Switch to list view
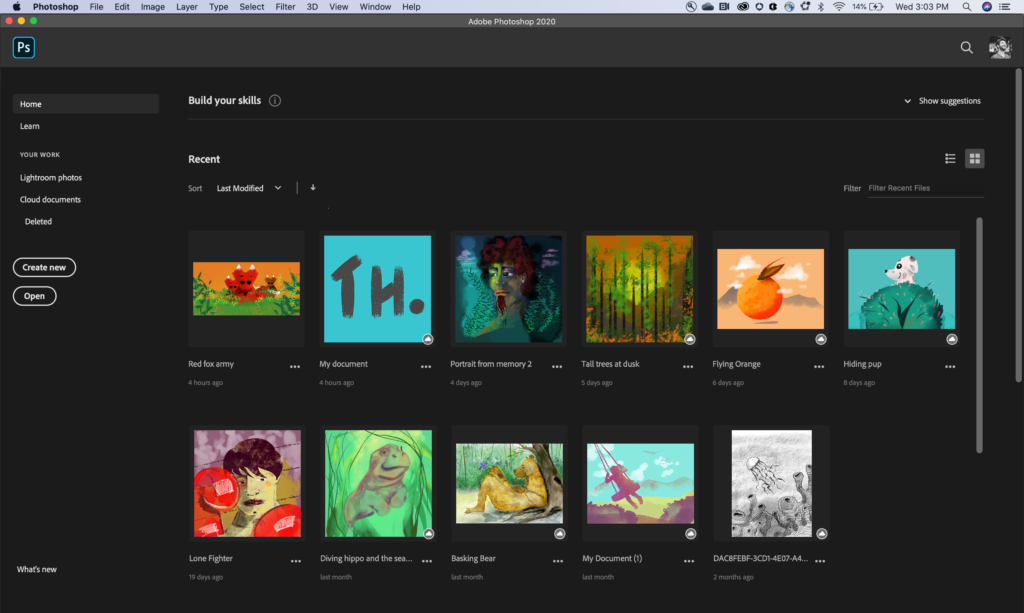Screen dimensions: 1024x613 [x=950, y=159]
